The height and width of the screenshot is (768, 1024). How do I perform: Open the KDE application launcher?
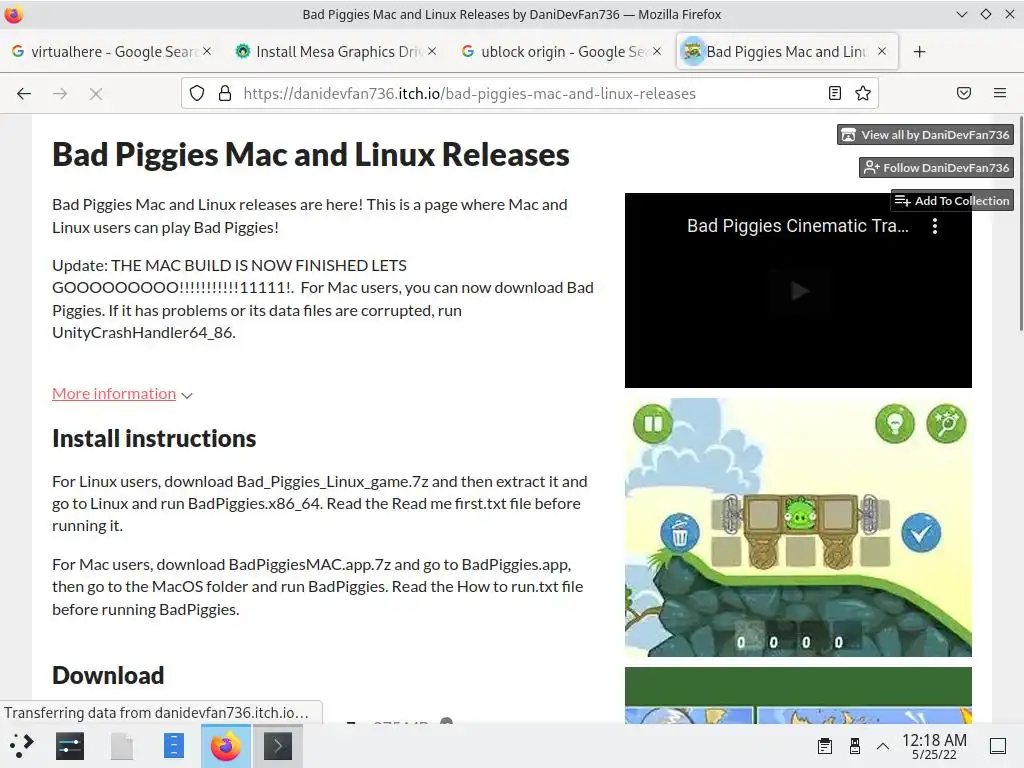pos(21,746)
